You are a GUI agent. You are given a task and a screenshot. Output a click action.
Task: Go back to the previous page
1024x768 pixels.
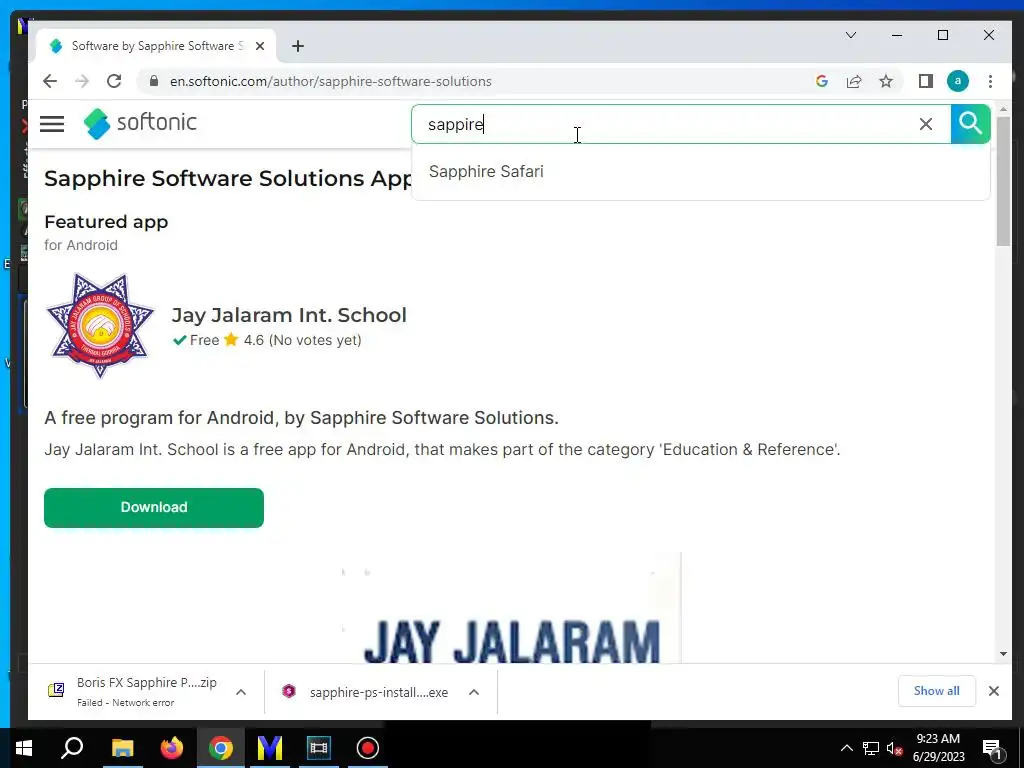(x=50, y=81)
